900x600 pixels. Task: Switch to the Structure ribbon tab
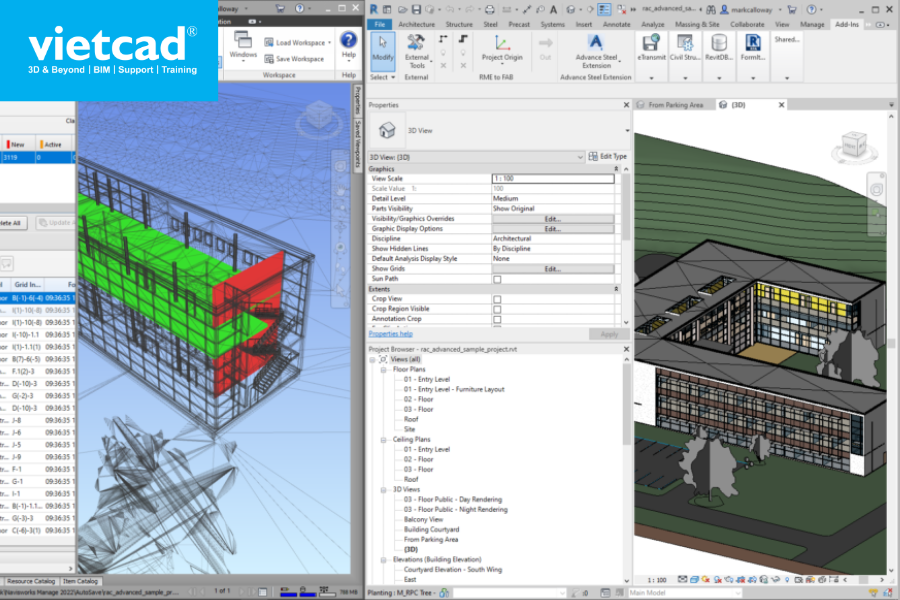pyautogui.click(x=459, y=24)
